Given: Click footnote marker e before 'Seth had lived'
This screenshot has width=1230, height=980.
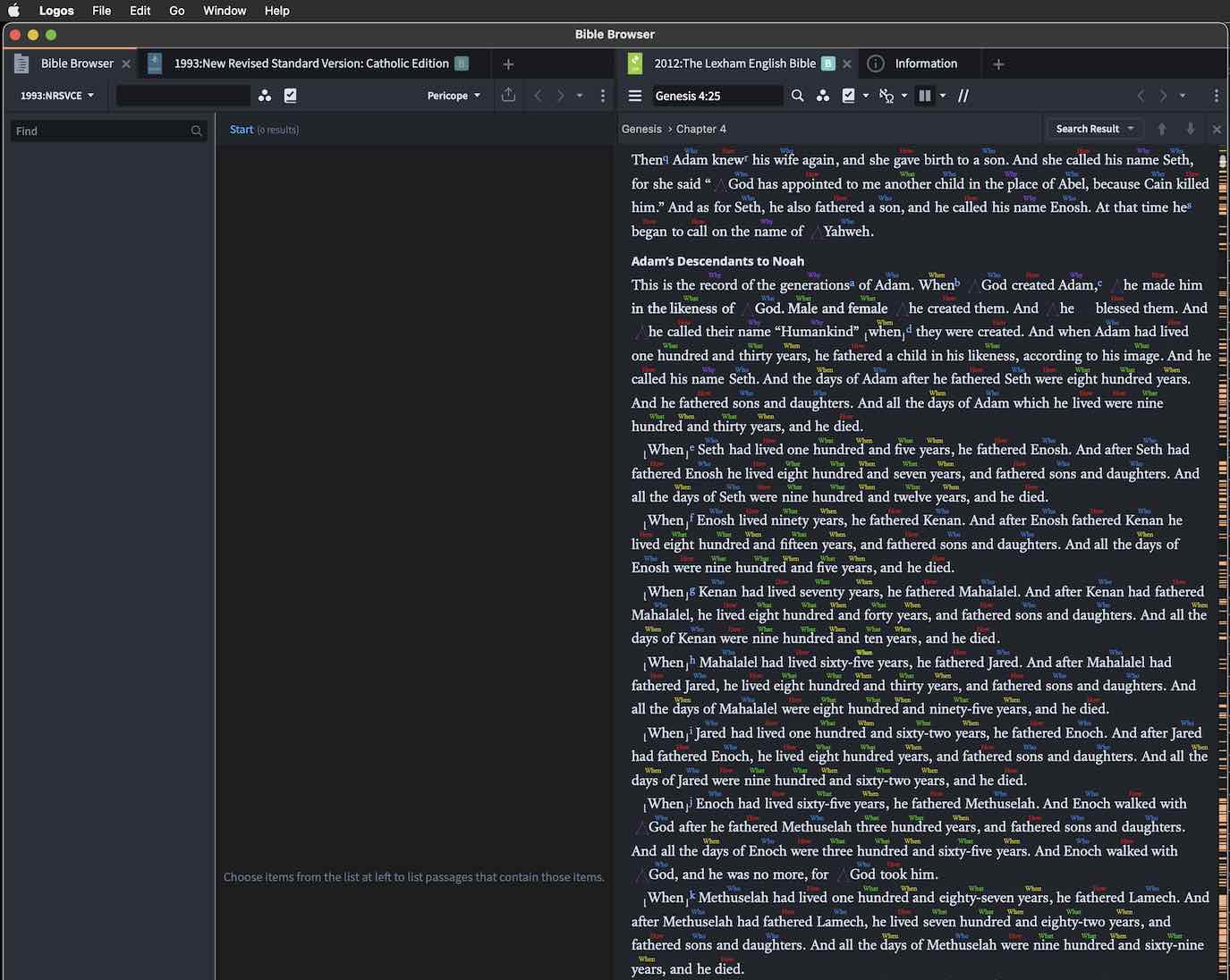Looking at the screenshot, I should click(x=692, y=447).
